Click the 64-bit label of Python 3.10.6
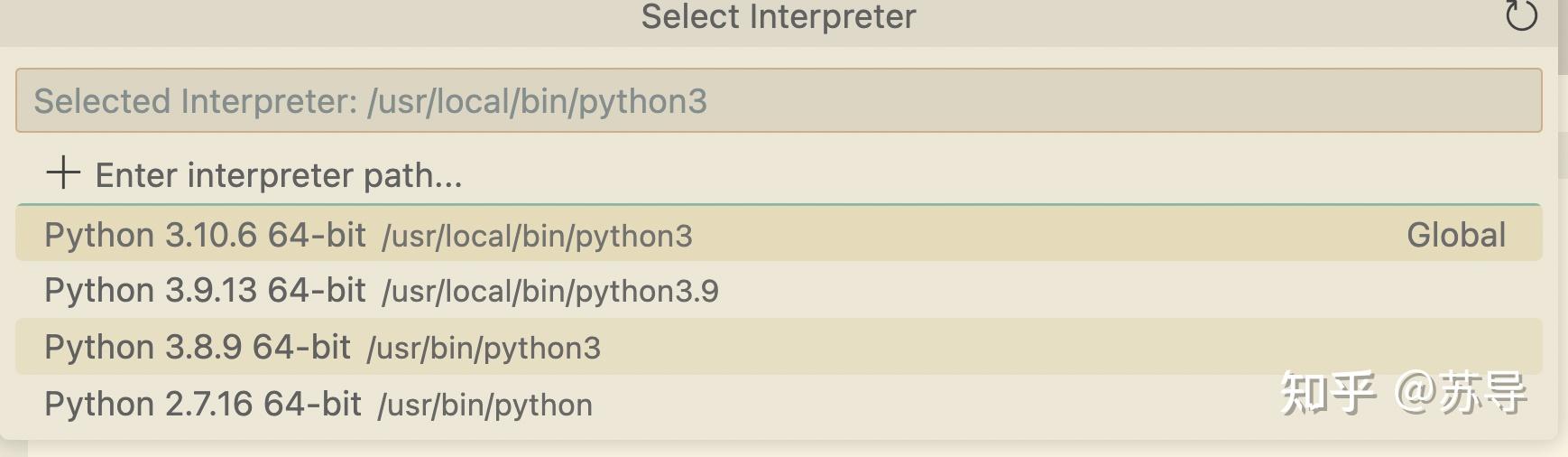 (317, 235)
